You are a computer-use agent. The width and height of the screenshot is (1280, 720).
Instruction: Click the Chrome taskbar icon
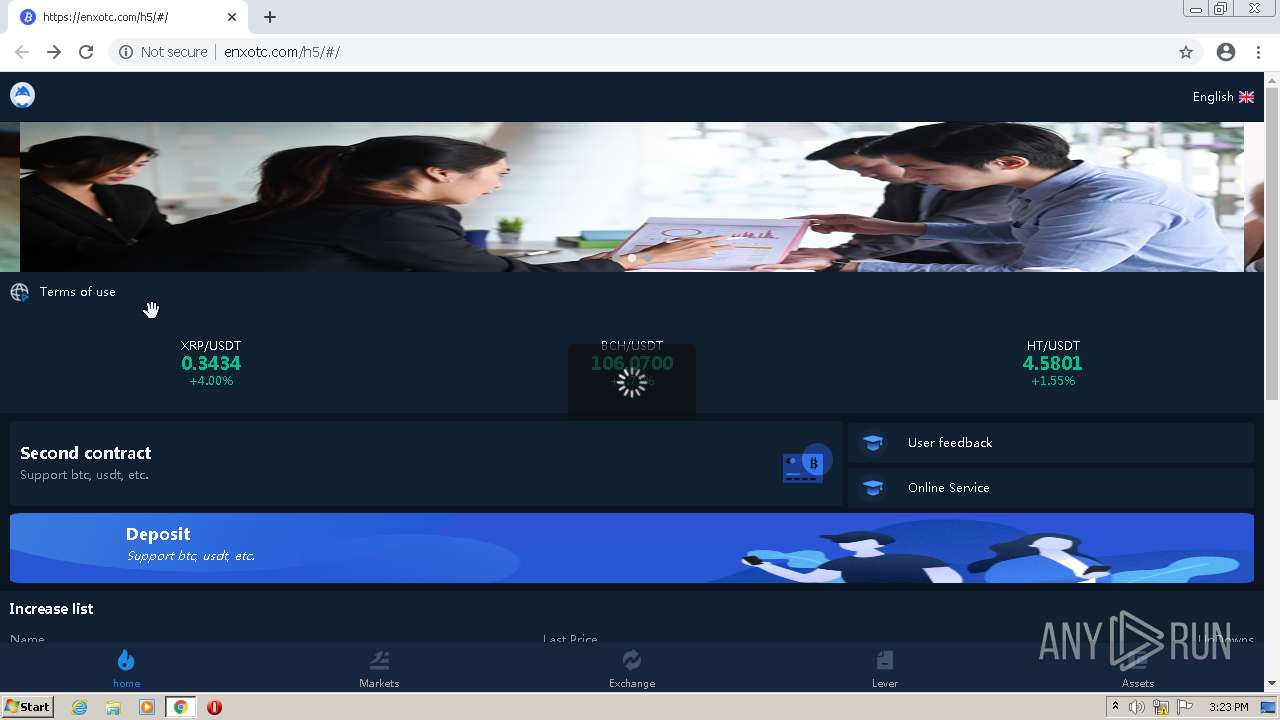pyautogui.click(x=181, y=707)
